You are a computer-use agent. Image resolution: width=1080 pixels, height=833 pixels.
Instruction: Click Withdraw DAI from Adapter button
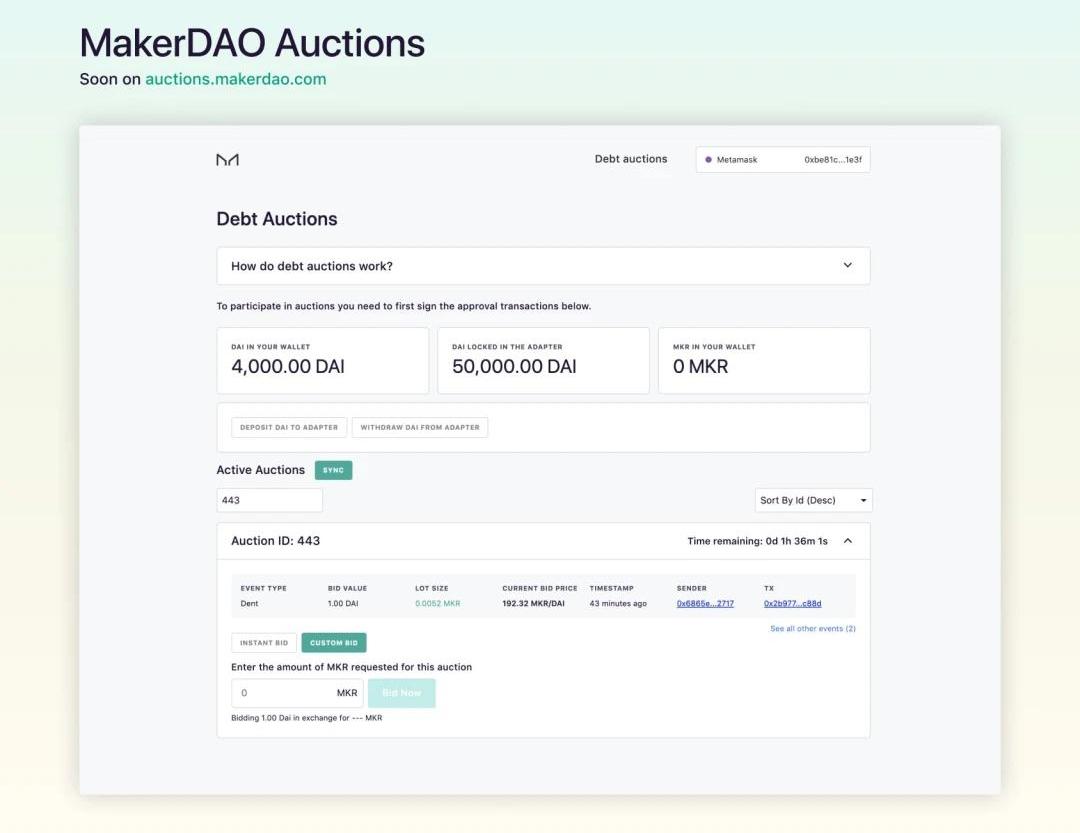(x=420, y=427)
